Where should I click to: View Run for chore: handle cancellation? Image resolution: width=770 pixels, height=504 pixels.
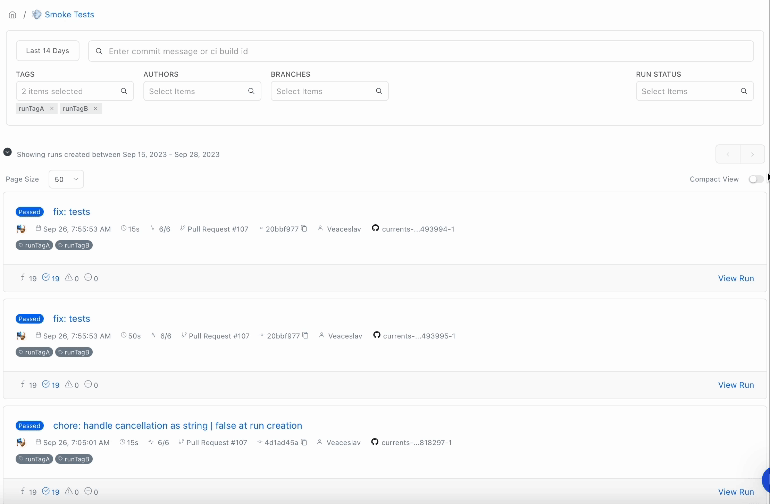point(736,492)
